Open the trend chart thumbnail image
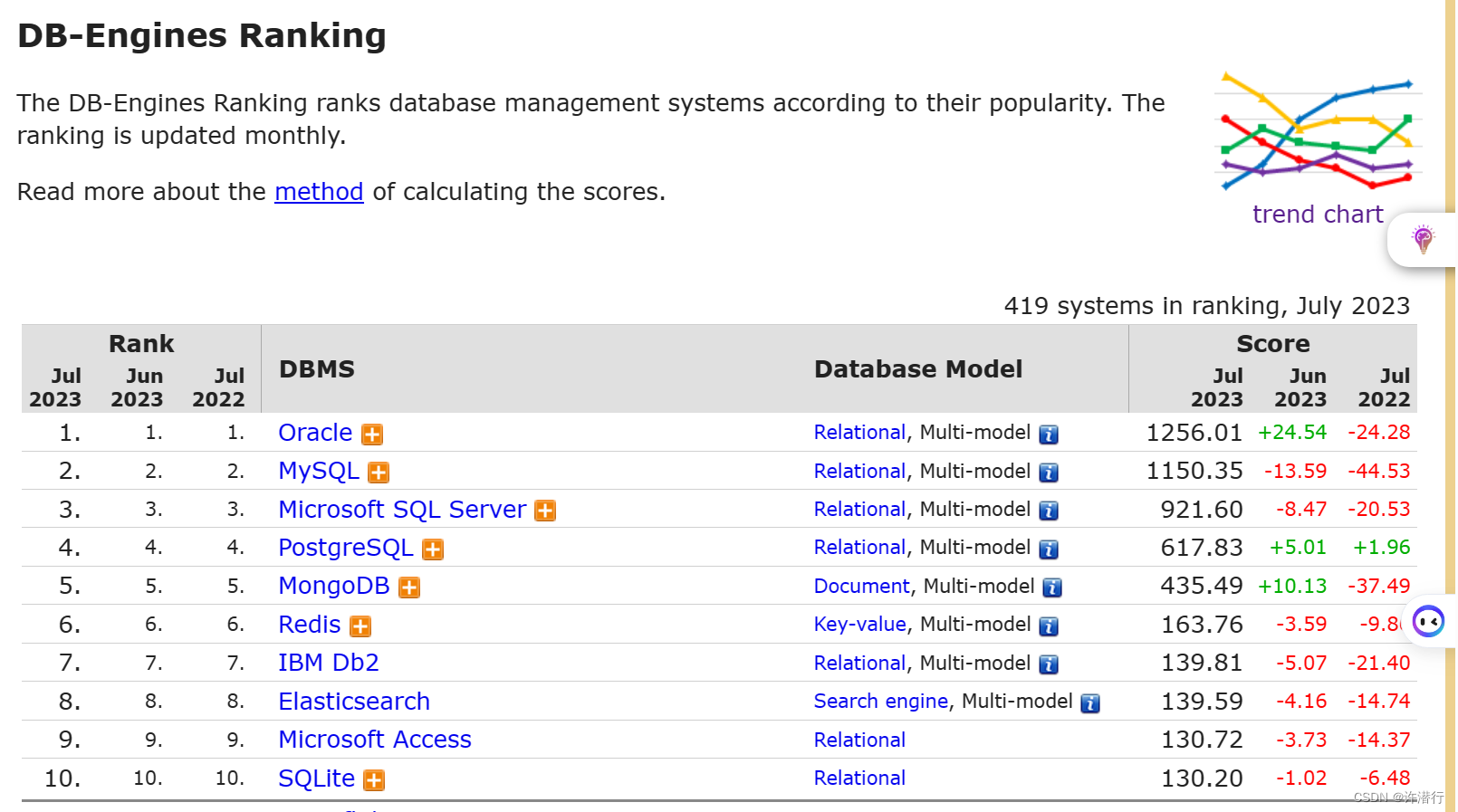 pyautogui.click(x=1319, y=132)
